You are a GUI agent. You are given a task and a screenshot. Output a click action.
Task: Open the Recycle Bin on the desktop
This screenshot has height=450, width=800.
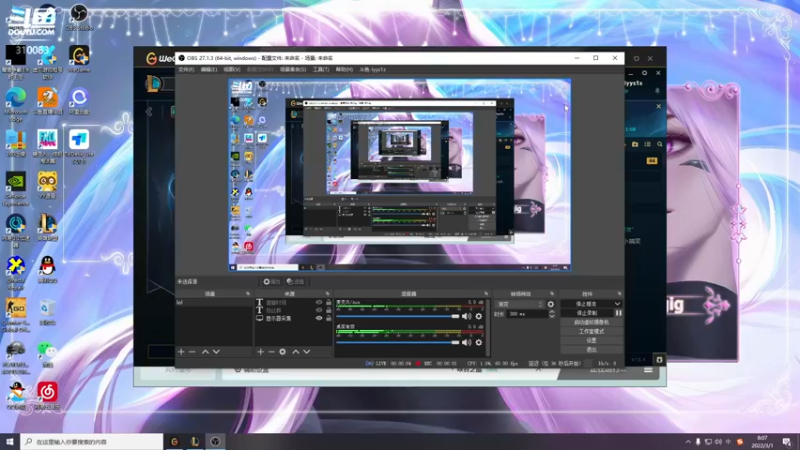[x=47, y=312]
